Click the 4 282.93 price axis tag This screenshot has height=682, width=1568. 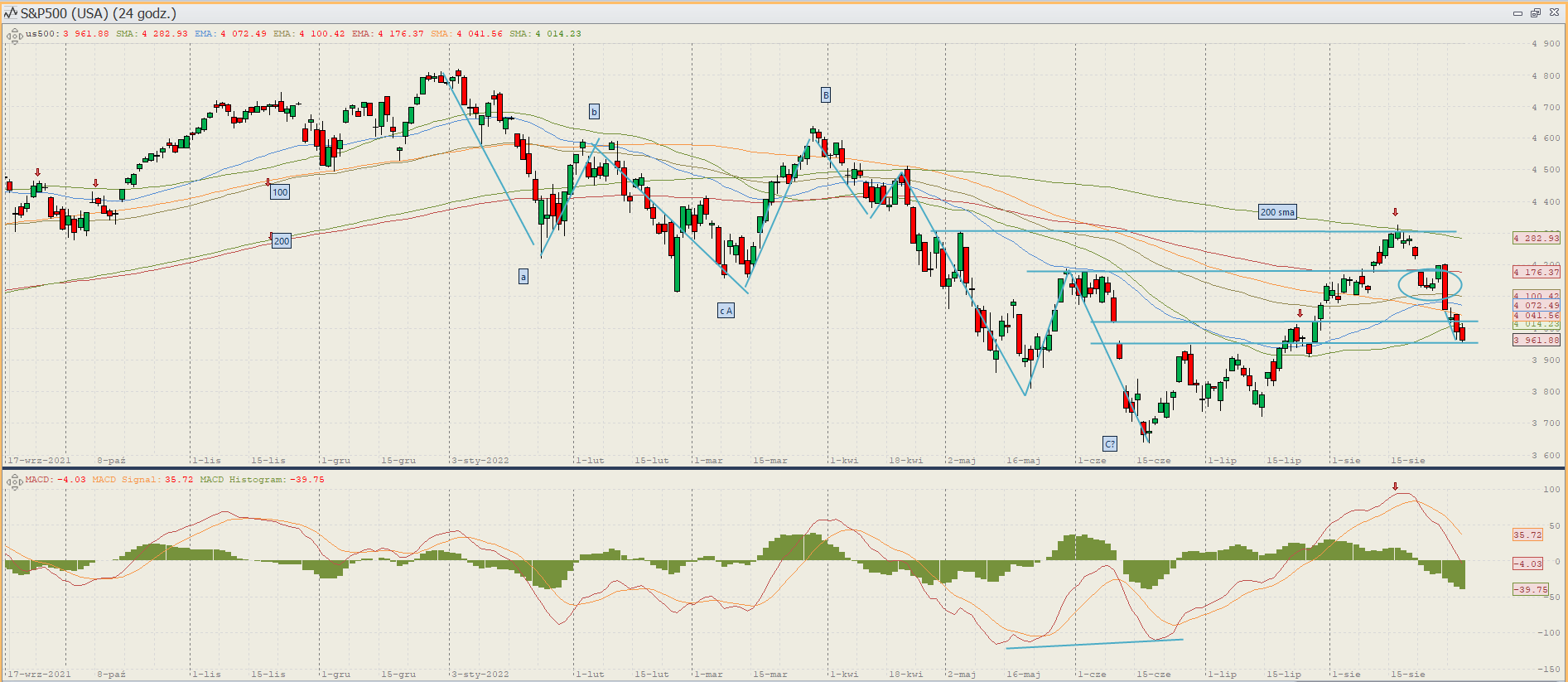pyautogui.click(x=1536, y=238)
